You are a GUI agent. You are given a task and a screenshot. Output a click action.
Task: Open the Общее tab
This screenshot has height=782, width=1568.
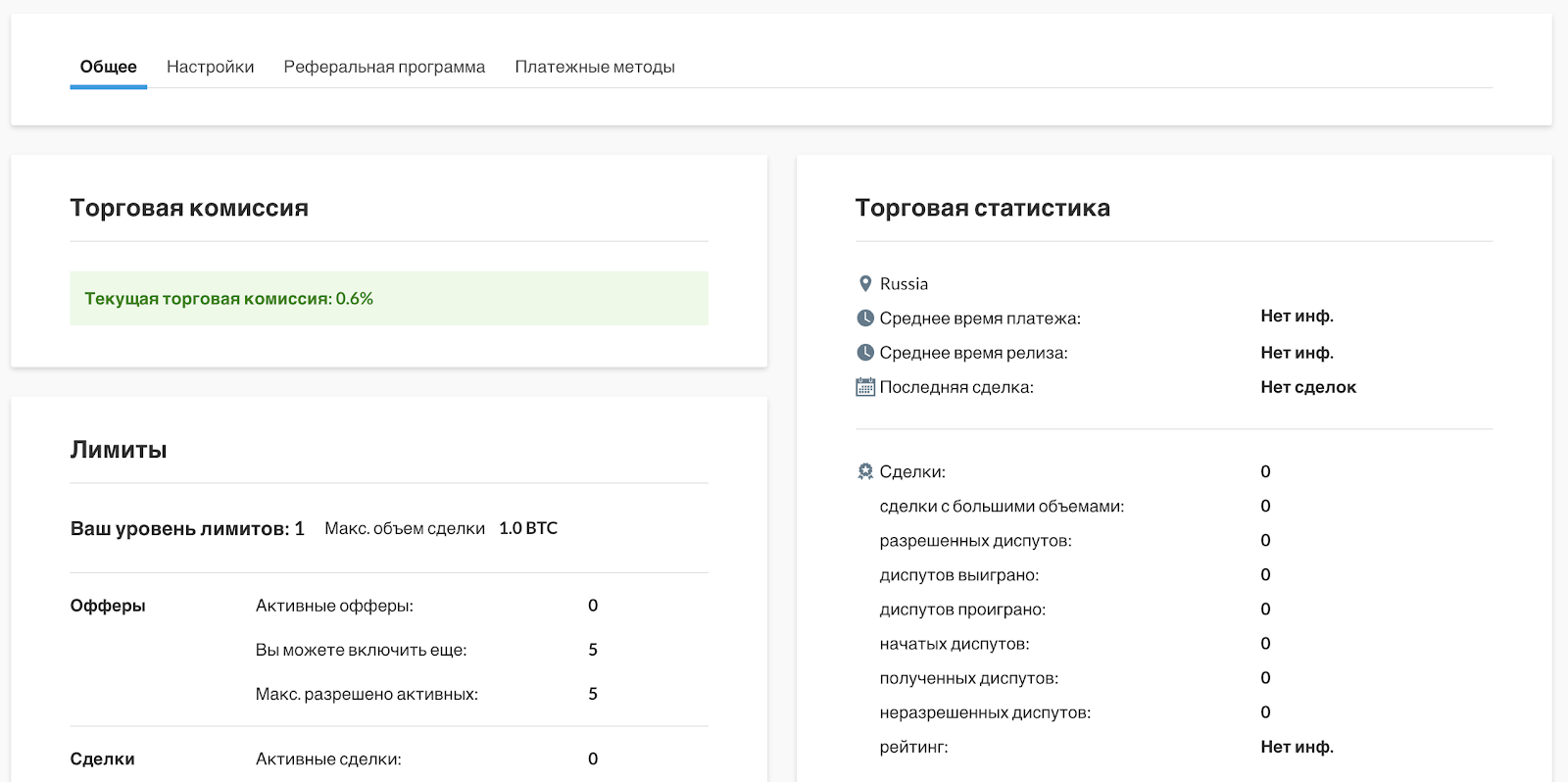click(x=108, y=67)
